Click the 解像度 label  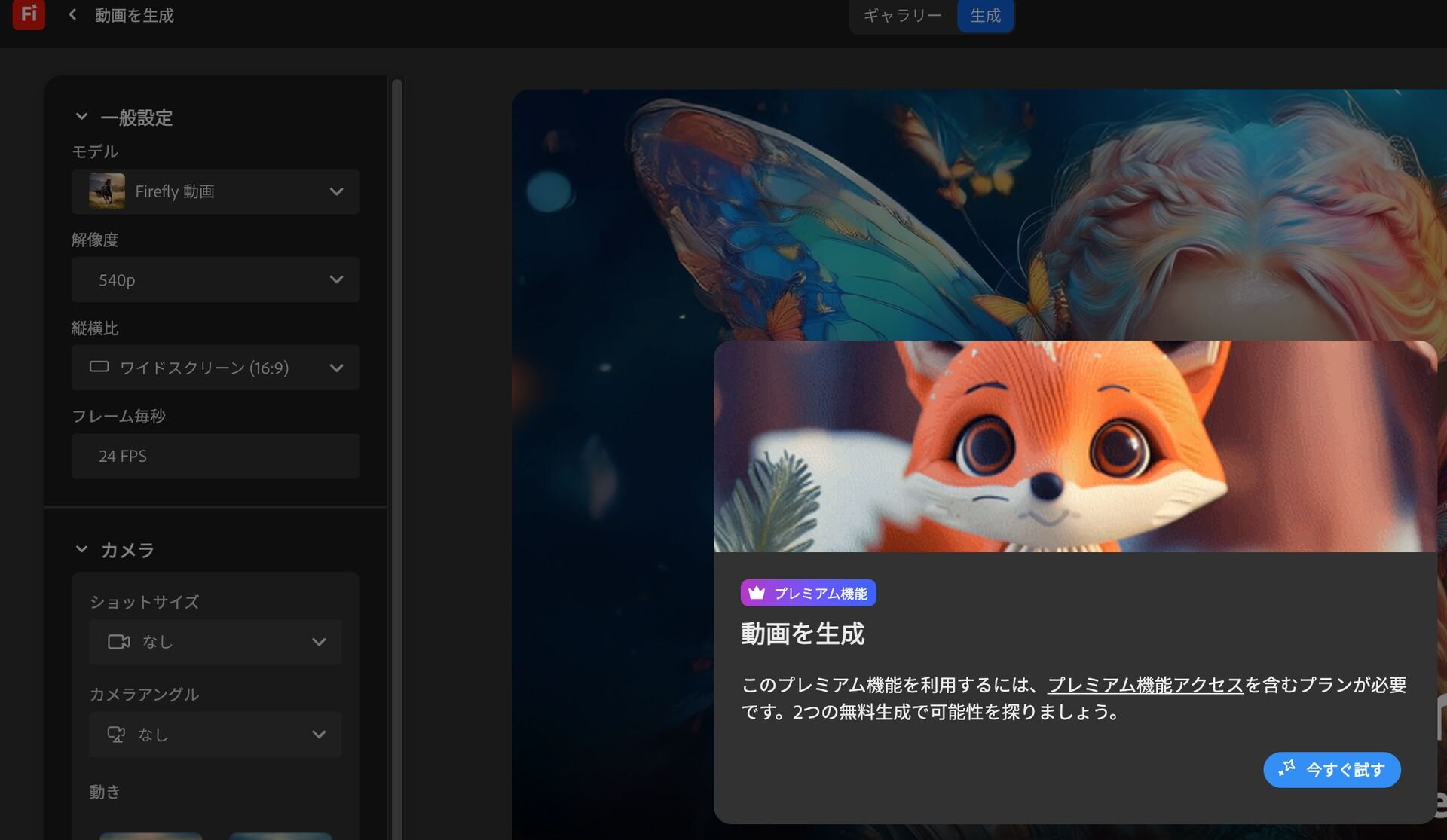(x=95, y=240)
